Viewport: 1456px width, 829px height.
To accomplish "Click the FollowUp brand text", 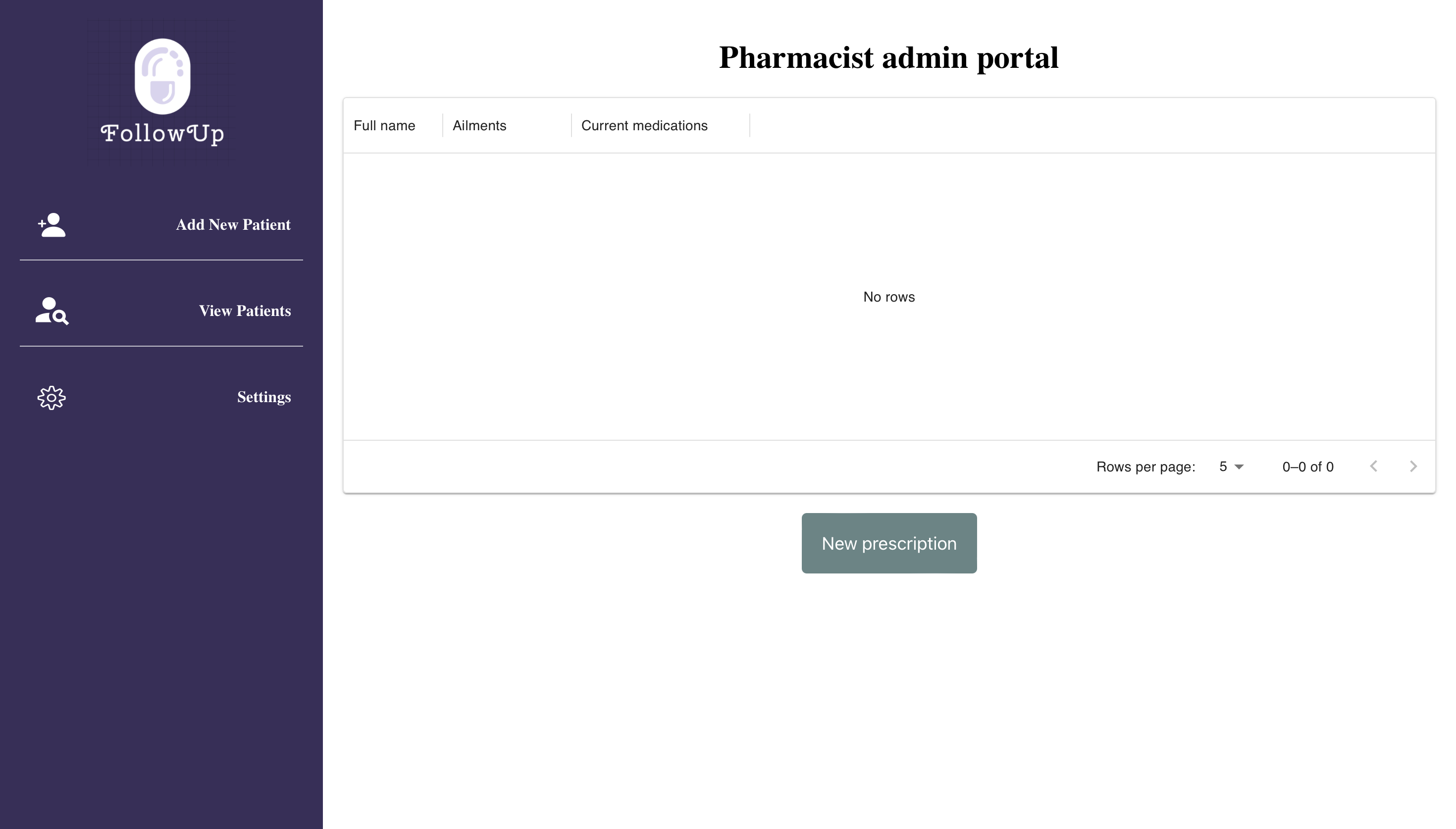I will click(x=162, y=134).
